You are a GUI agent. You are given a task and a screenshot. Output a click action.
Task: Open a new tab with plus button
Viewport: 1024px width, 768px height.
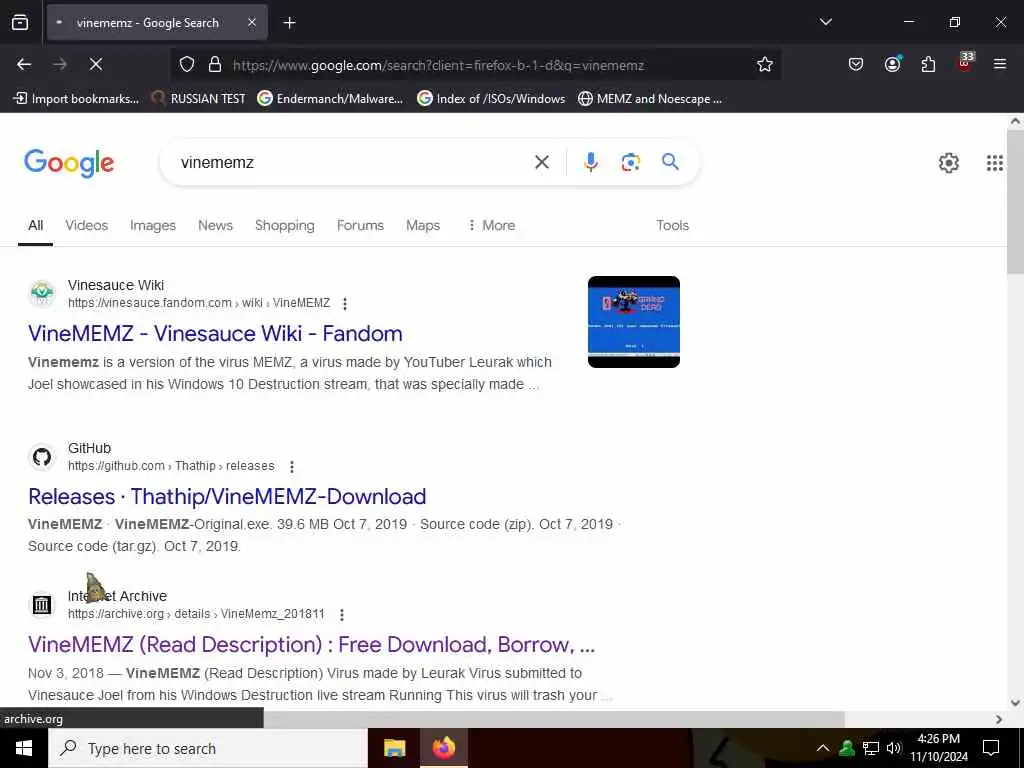[289, 23]
